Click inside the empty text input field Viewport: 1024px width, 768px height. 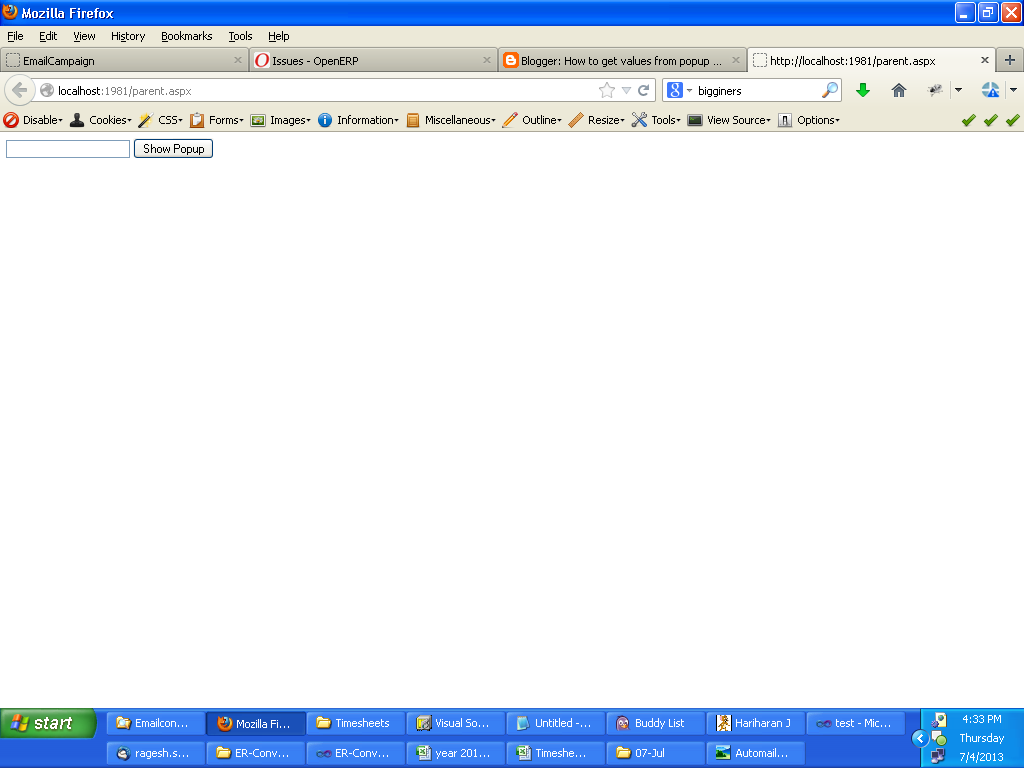tap(66, 148)
